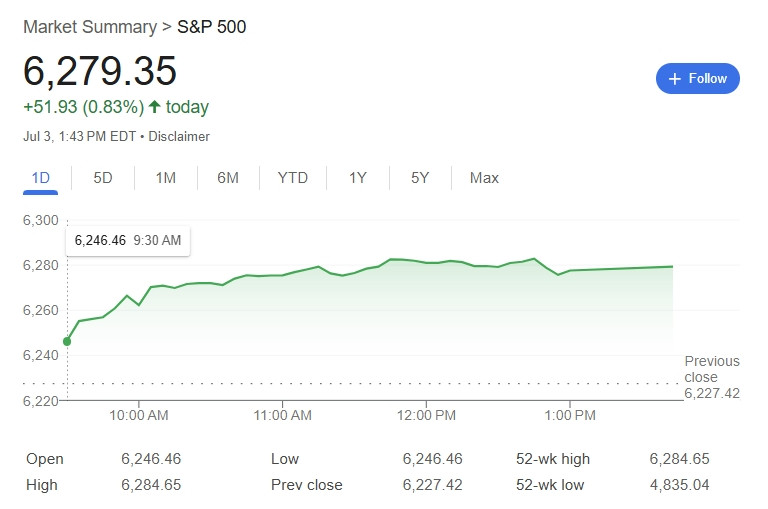Click the 6,246.46 9:30 AM tooltip
The width and height of the screenshot is (768, 509).
click(x=128, y=241)
